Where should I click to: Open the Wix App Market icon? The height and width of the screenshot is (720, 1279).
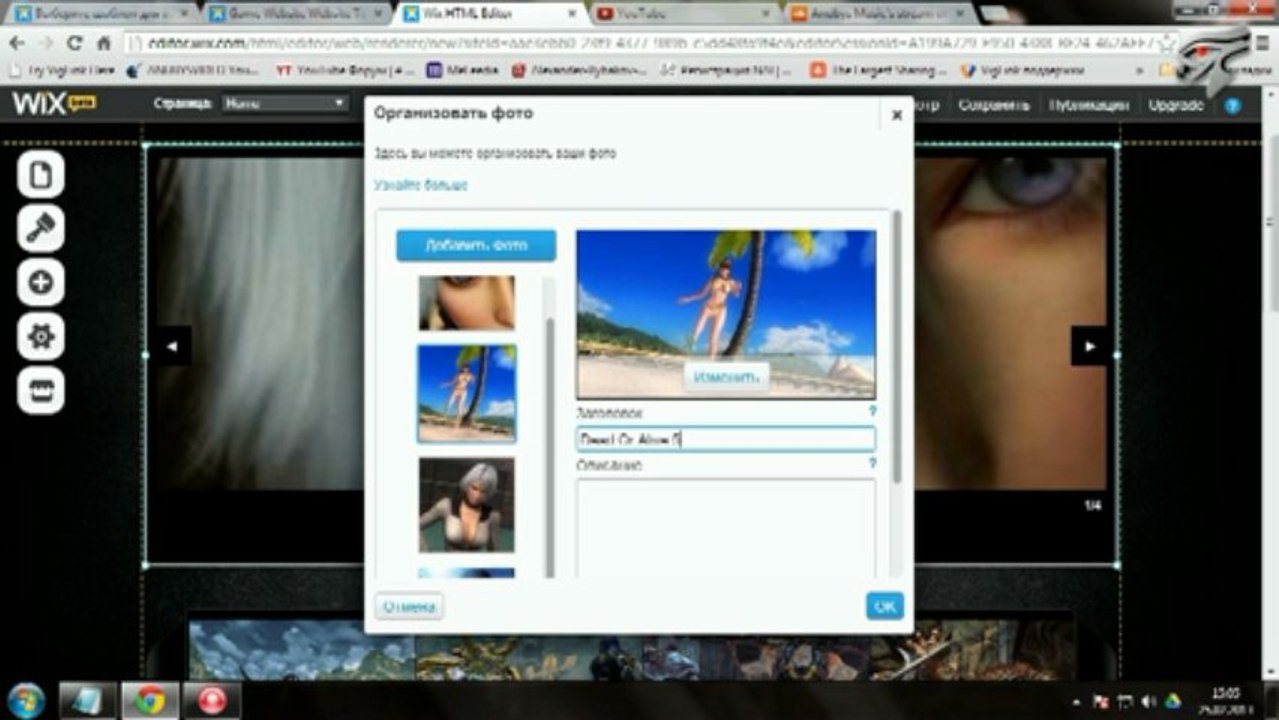[x=41, y=391]
